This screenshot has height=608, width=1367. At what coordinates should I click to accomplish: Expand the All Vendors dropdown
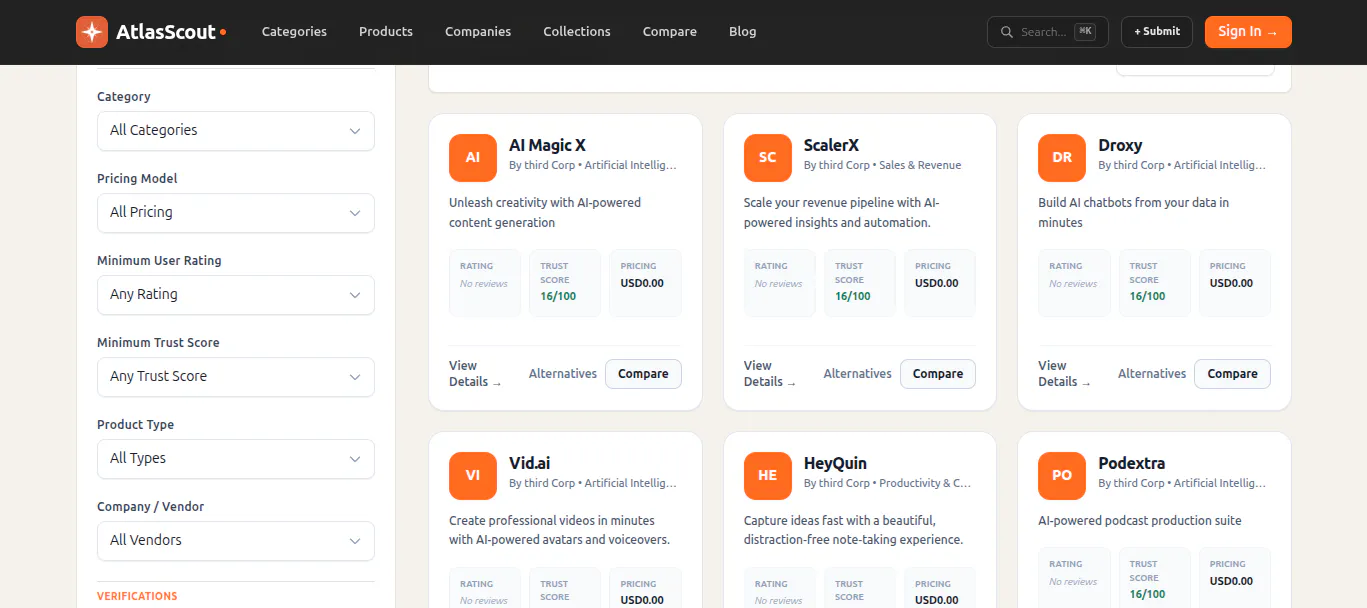coord(236,541)
